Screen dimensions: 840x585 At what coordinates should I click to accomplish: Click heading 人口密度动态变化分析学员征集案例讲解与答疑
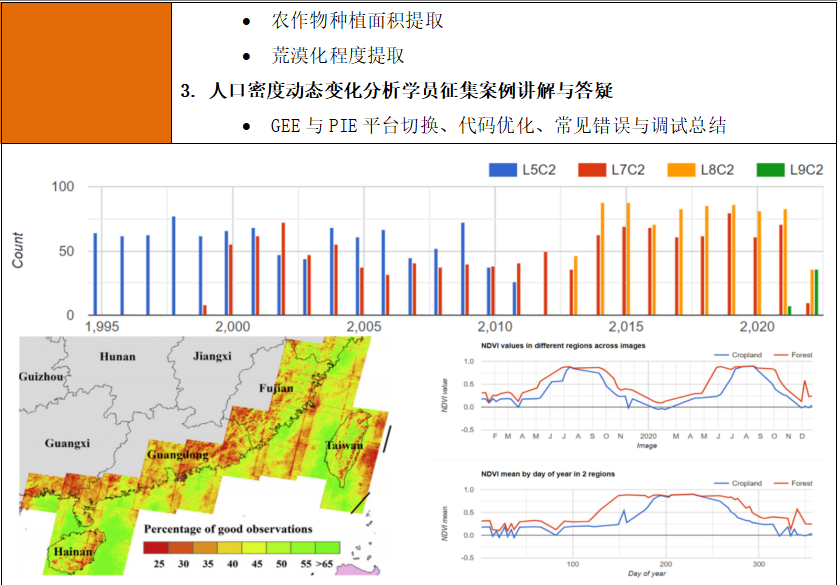(410, 91)
